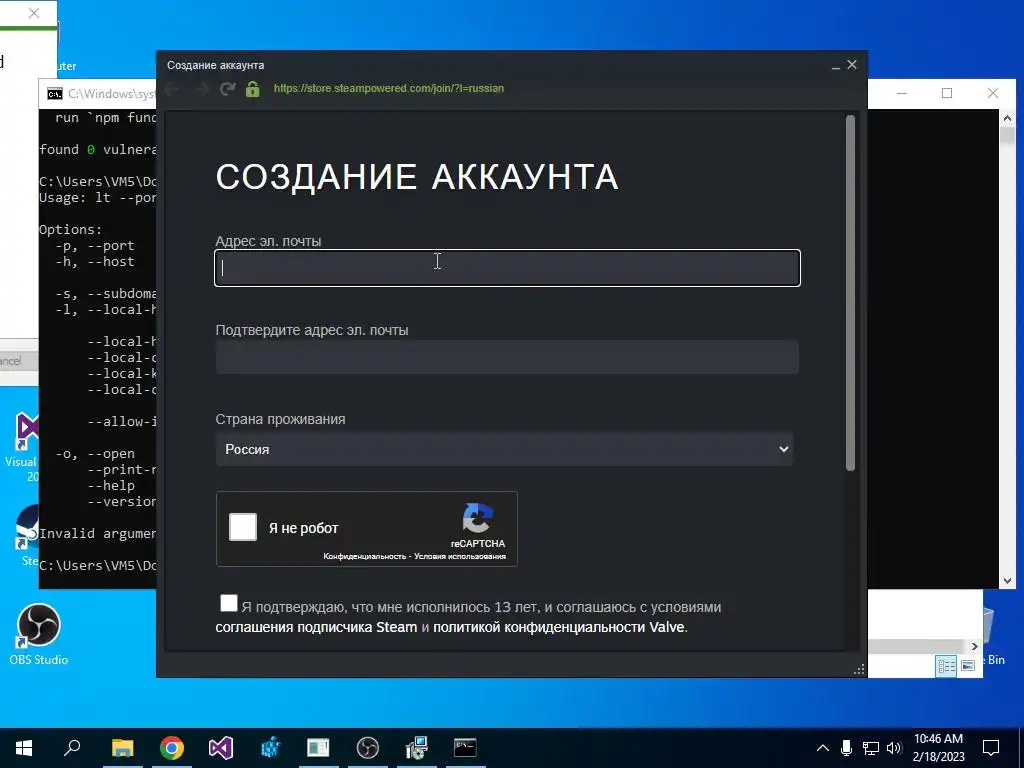1024x768 pixels.
Task: Open the notification center icon
Action: (x=991, y=748)
